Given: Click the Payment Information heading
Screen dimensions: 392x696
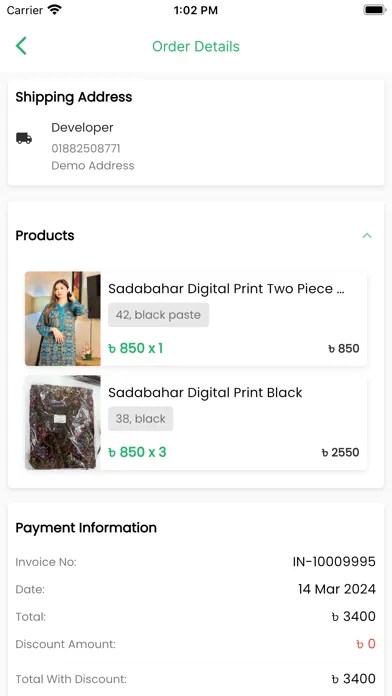Looking at the screenshot, I should pyautogui.click(x=86, y=528).
